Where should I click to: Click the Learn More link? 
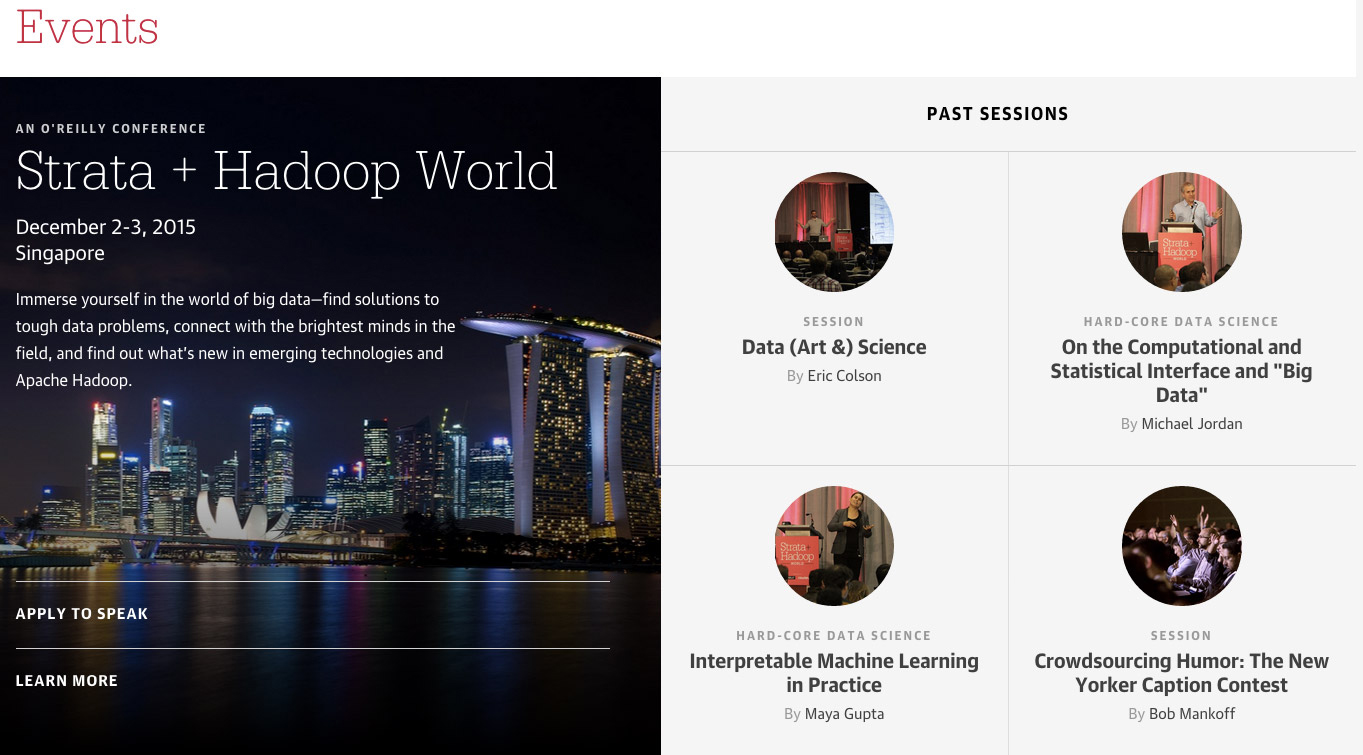pos(67,681)
